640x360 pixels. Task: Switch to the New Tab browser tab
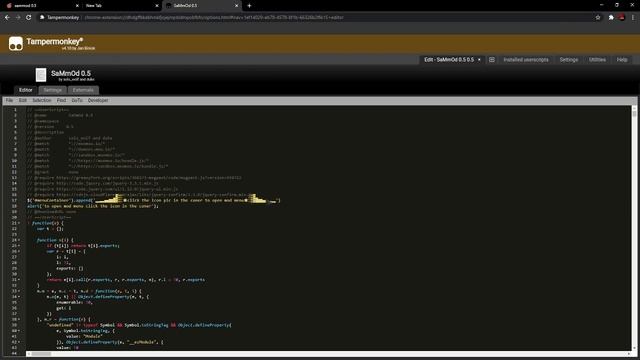(x=121, y=6)
